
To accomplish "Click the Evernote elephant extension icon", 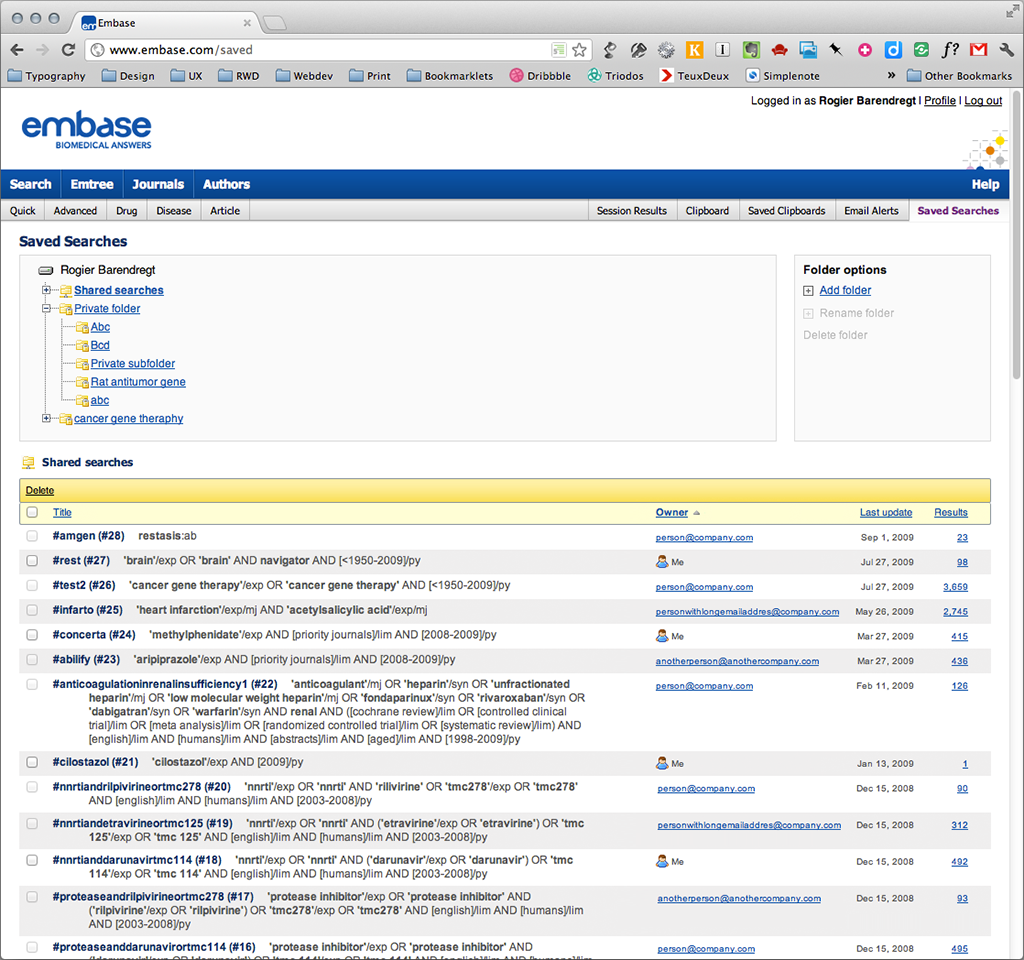I will pos(751,50).
